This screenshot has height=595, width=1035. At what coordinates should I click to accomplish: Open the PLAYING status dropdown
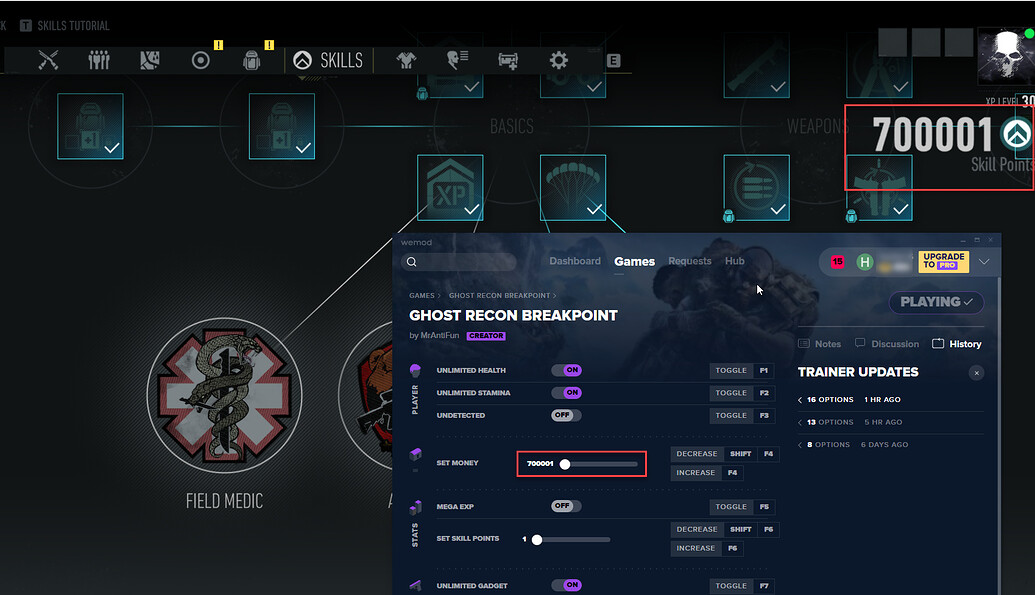pos(936,302)
